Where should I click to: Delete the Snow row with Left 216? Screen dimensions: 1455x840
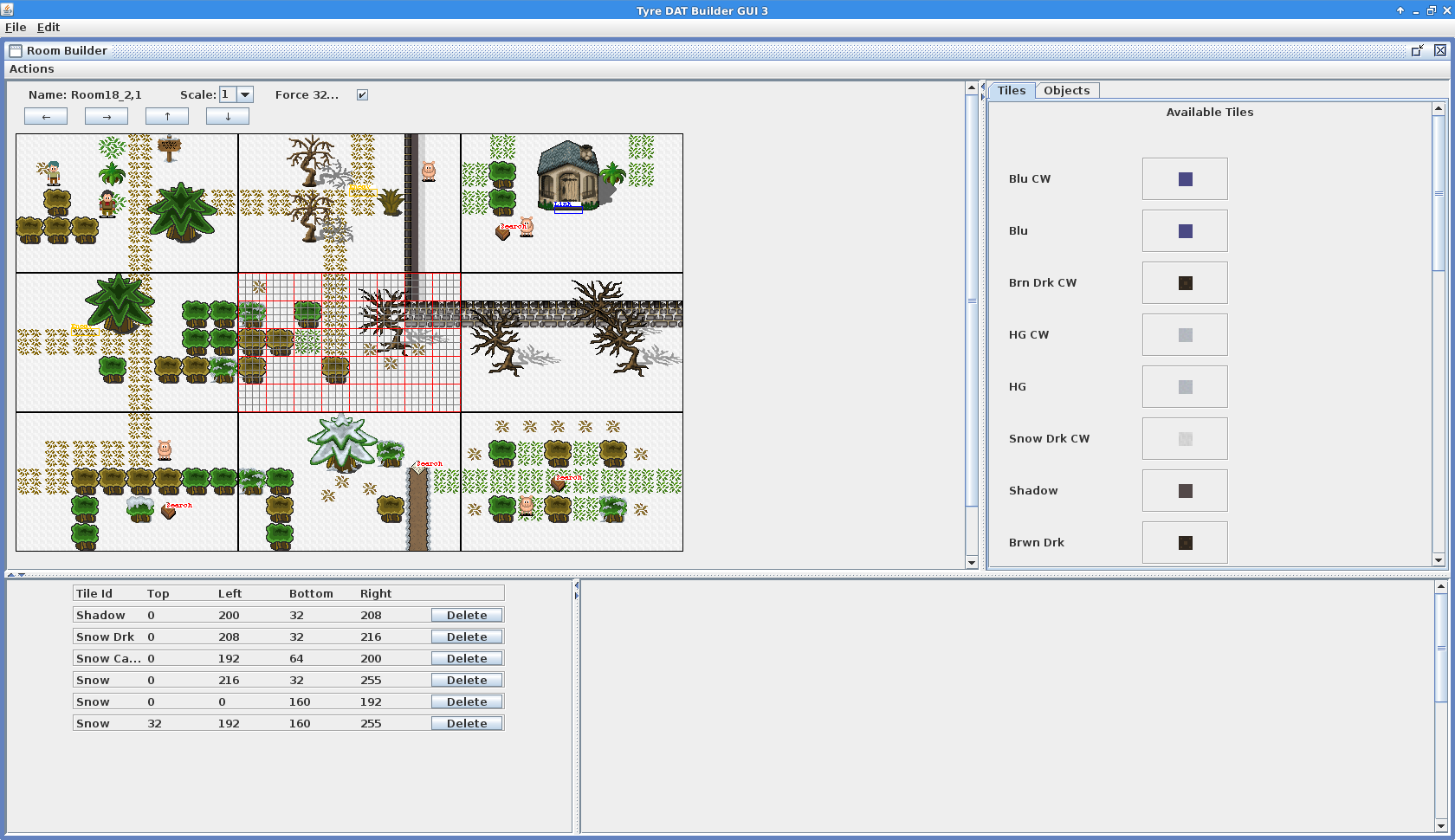(467, 680)
